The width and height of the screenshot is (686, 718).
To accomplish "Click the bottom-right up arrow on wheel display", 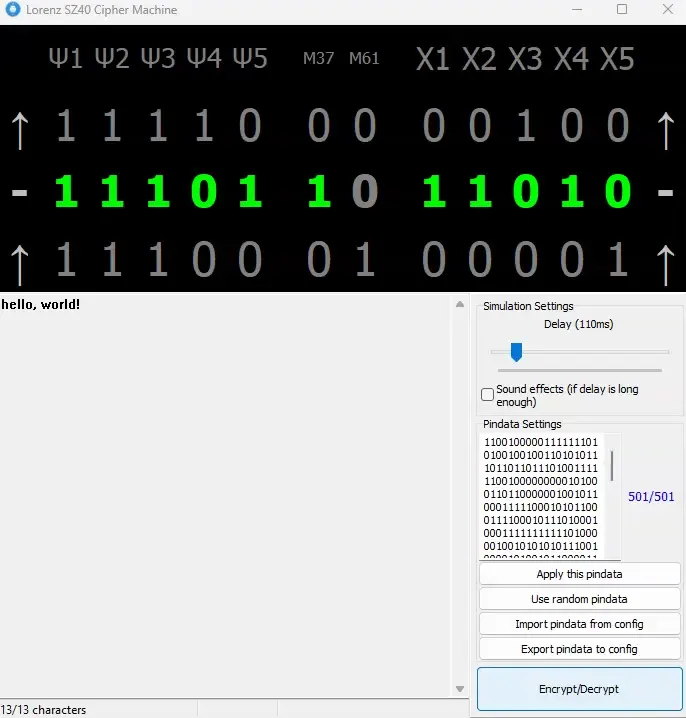I will click(x=665, y=261).
